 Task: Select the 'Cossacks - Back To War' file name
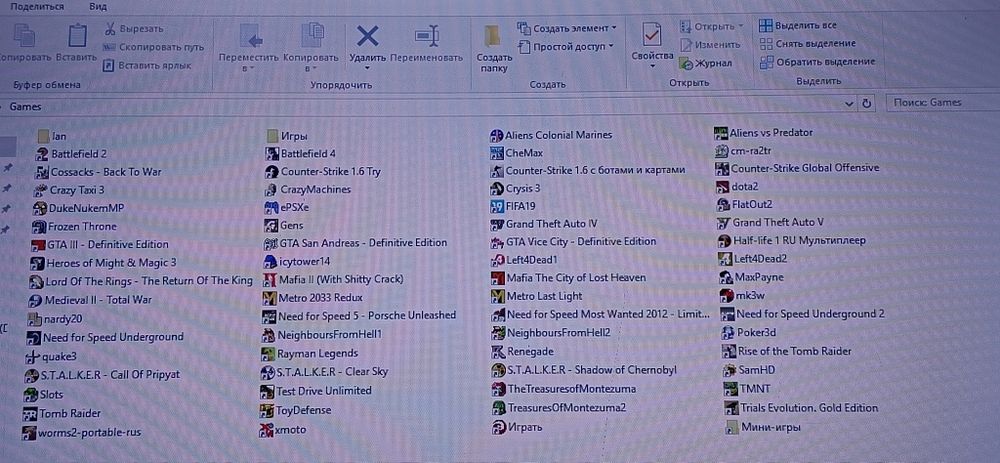point(106,172)
